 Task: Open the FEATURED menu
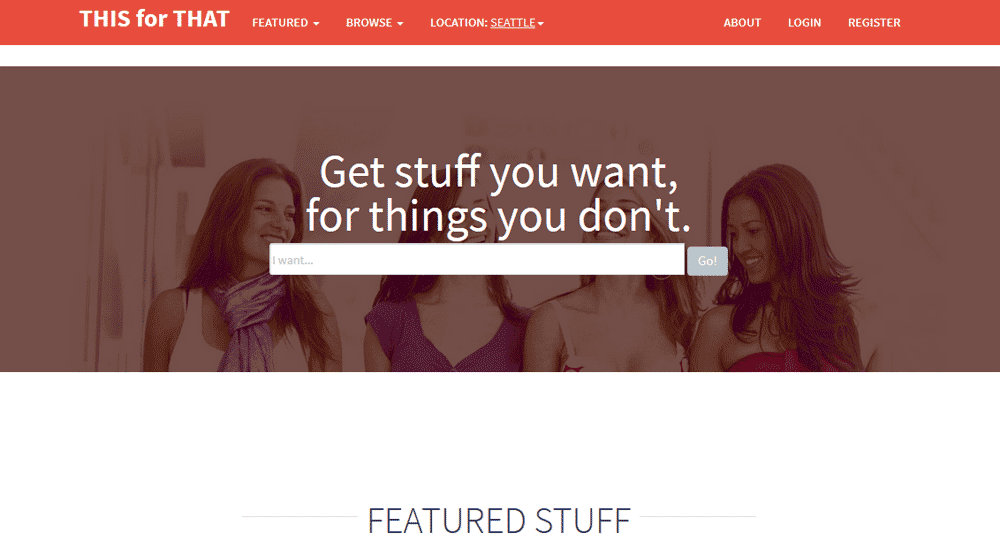tap(286, 23)
